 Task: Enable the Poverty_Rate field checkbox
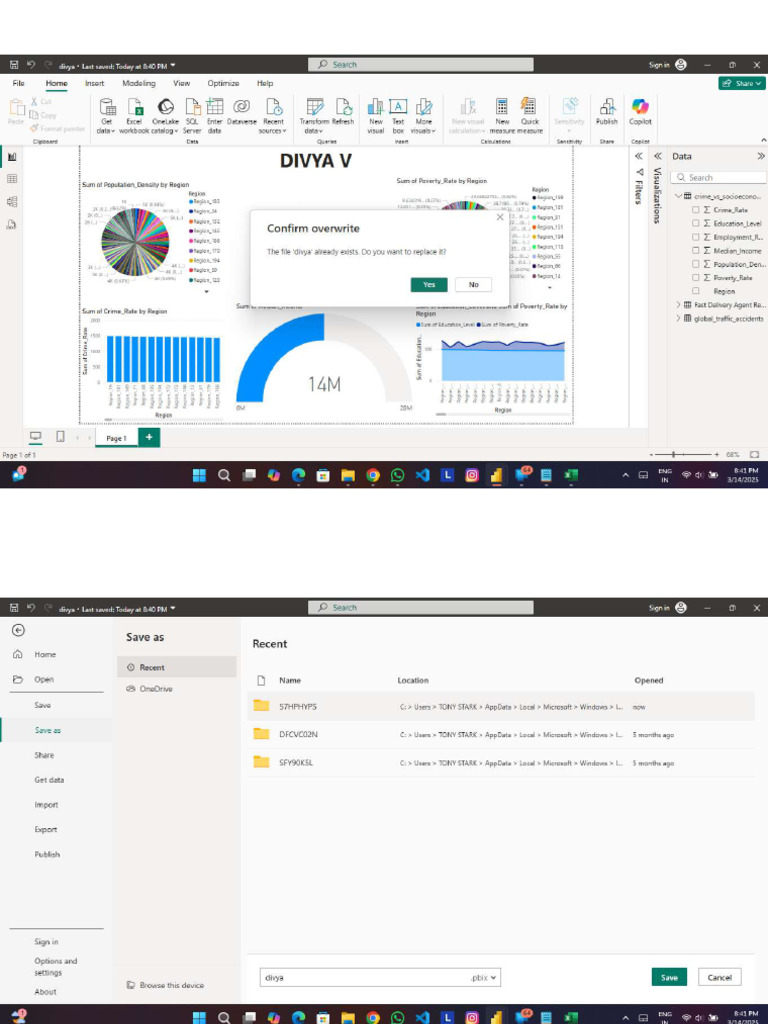[696, 278]
